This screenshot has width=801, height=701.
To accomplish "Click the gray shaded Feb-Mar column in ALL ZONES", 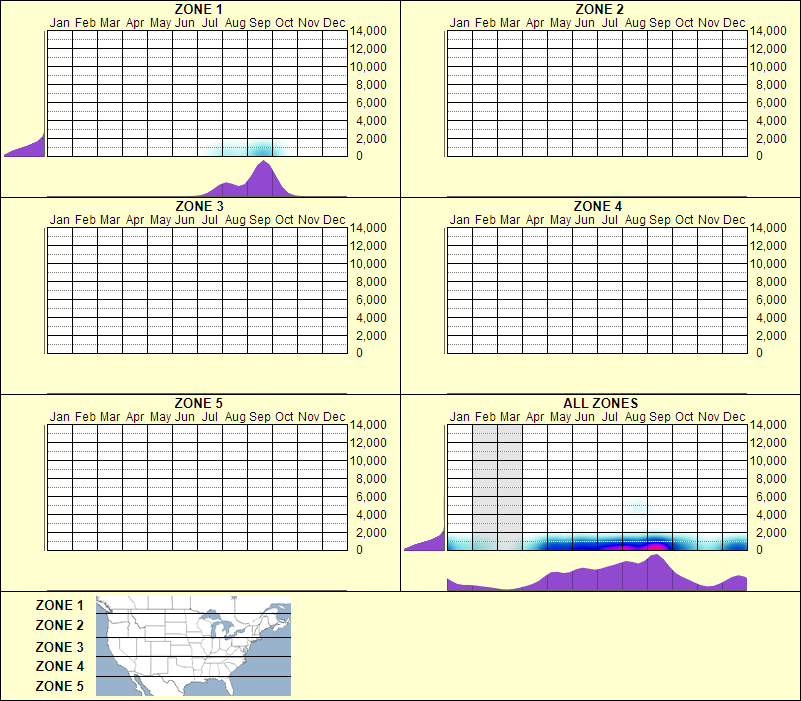I will (496, 480).
